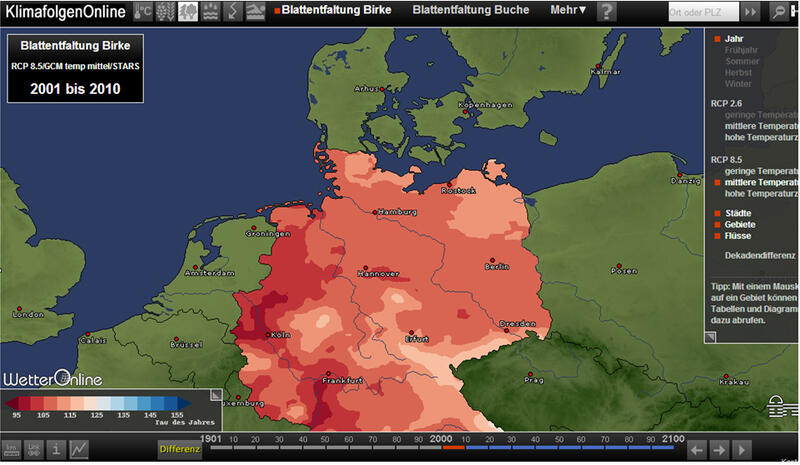Click the help question mark icon
The image size is (800, 465).
(606, 12)
